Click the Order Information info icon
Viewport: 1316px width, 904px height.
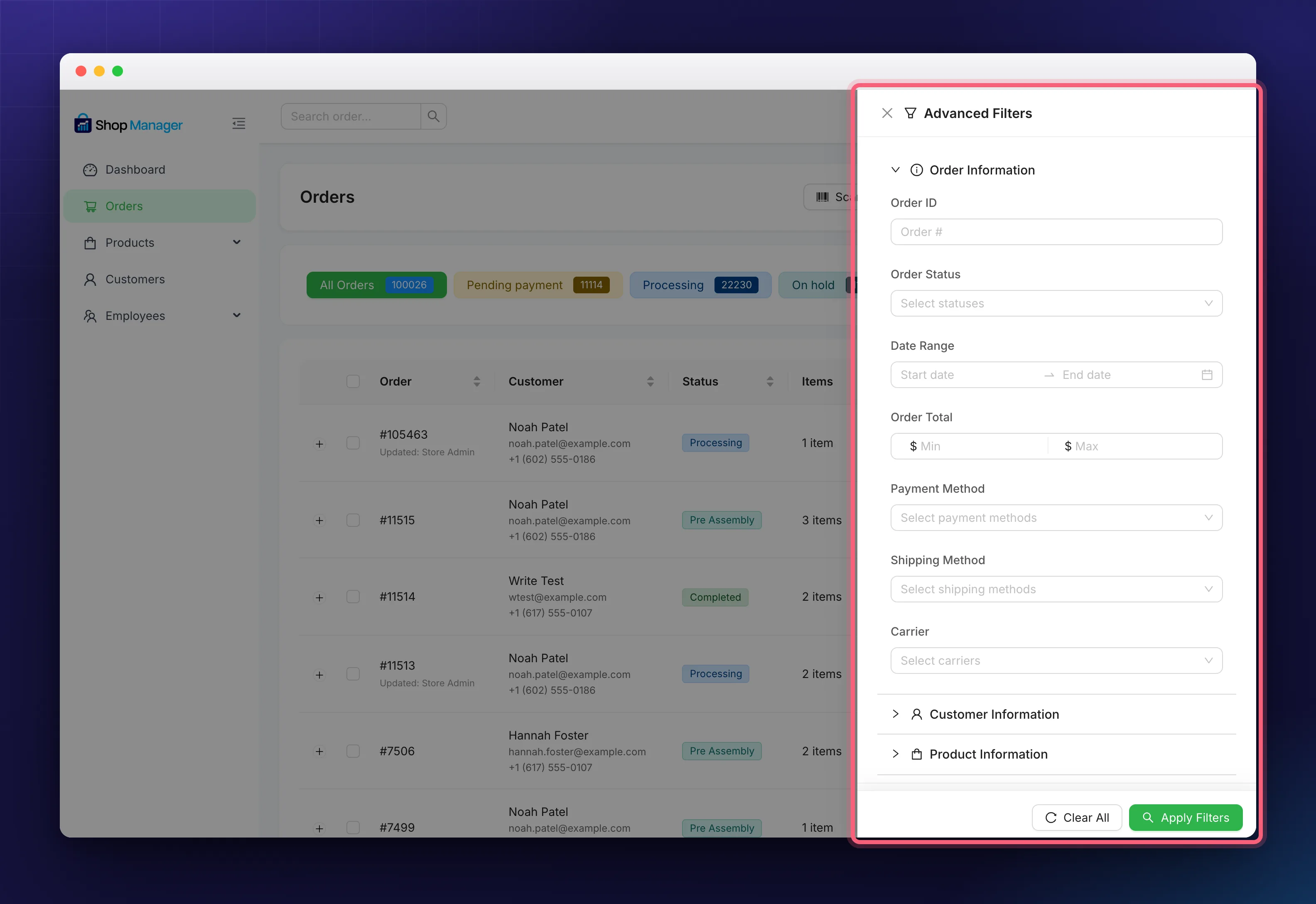tap(916, 170)
